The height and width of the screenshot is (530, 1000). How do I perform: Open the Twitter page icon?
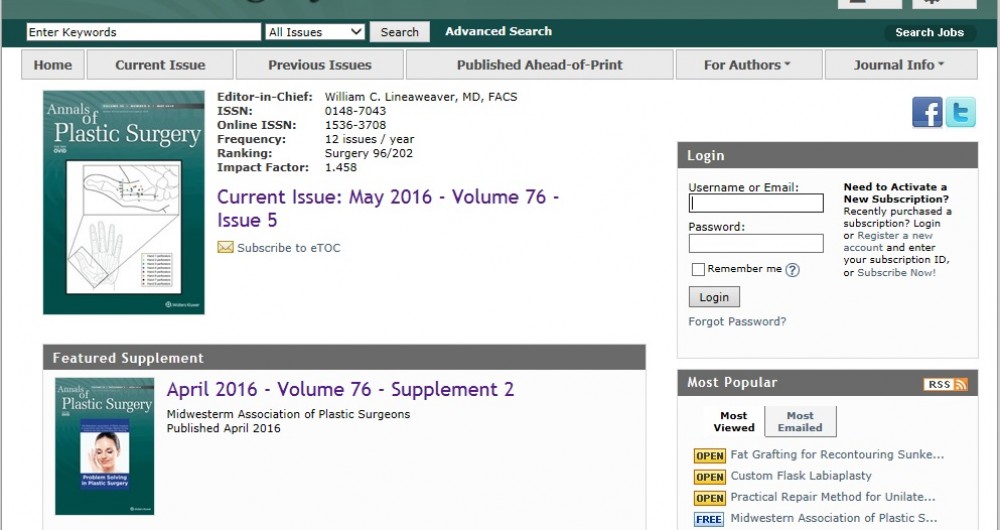click(960, 112)
